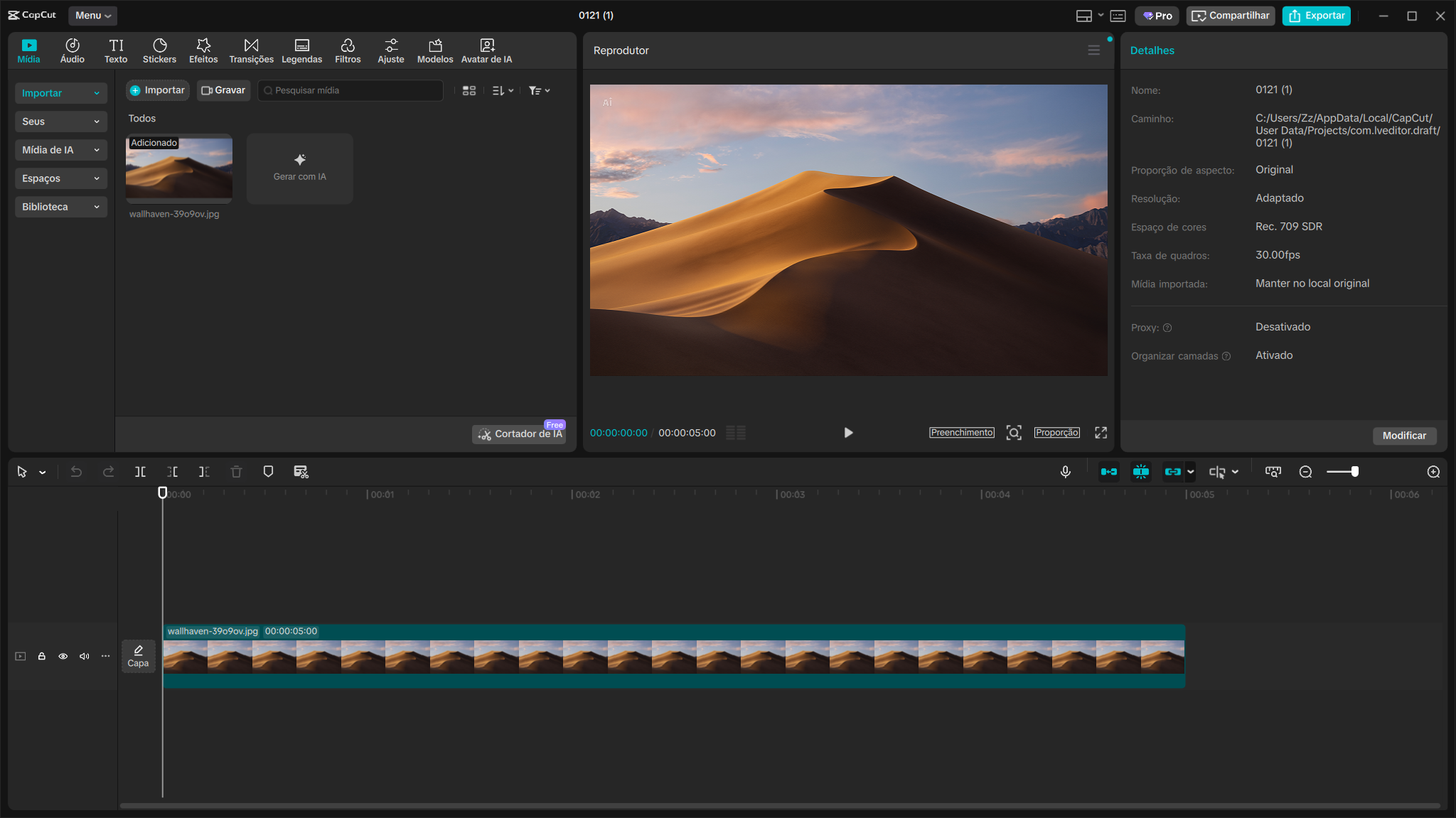1456x818 pixels.
Task: Toggle the track visibility eye icon
Action: pos(63,656)
